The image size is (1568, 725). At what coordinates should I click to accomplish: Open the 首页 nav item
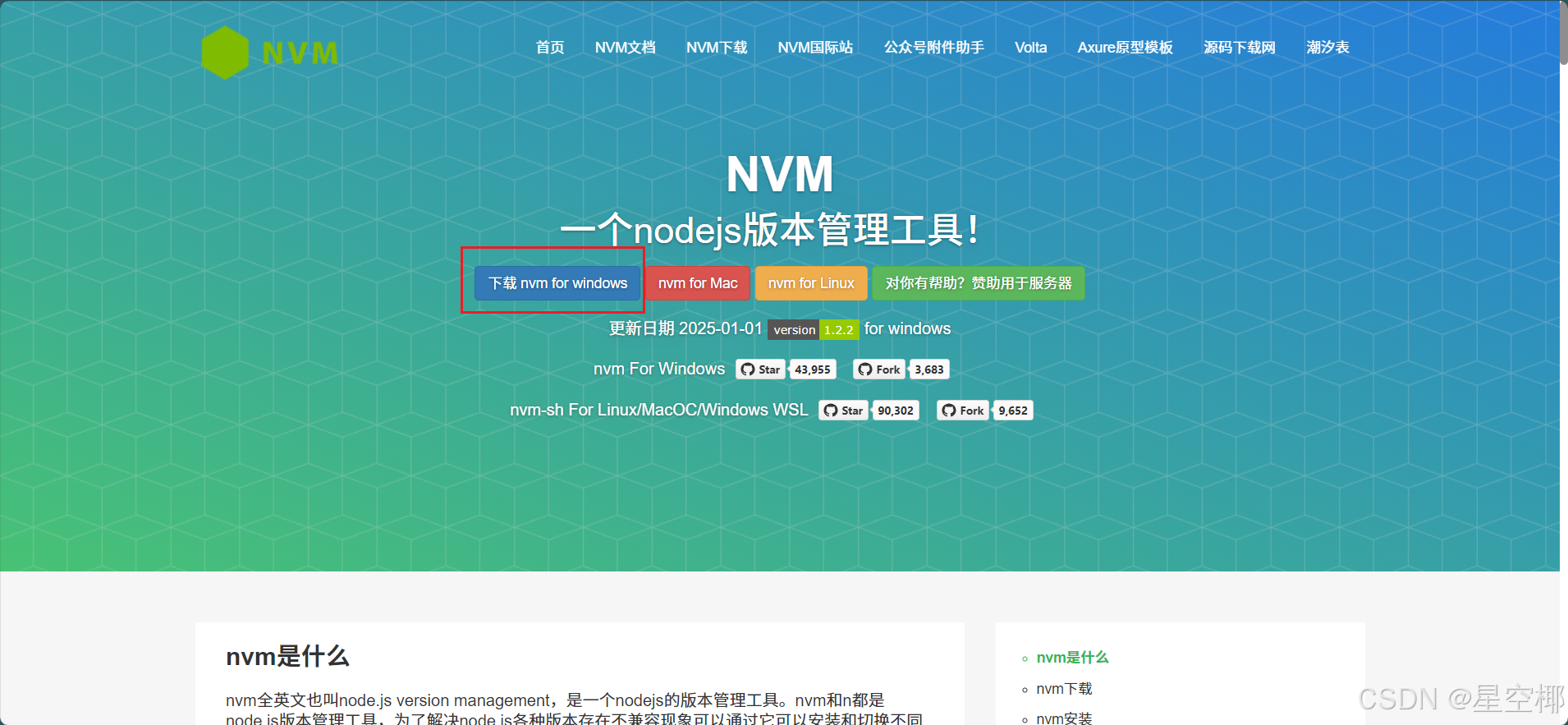click(550, 48)
